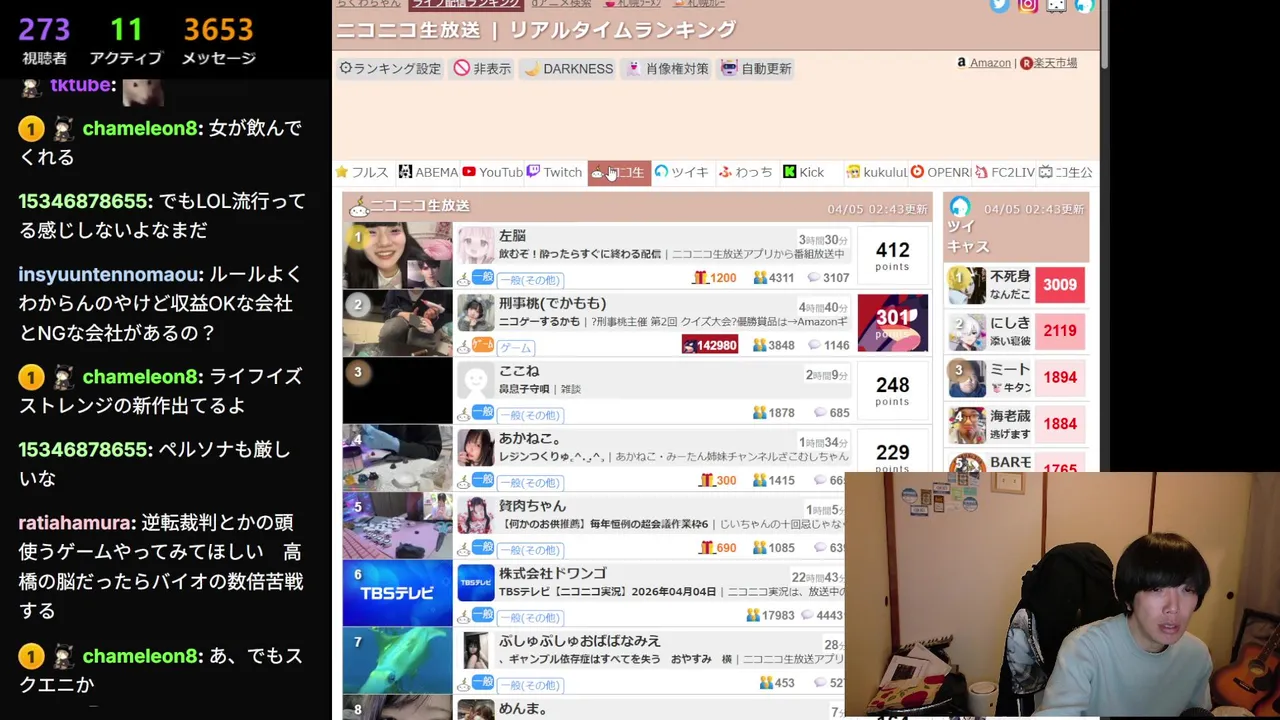Click ここね broadcaster name
This screenshot has width=1280, height=720.
pos(519,371)
